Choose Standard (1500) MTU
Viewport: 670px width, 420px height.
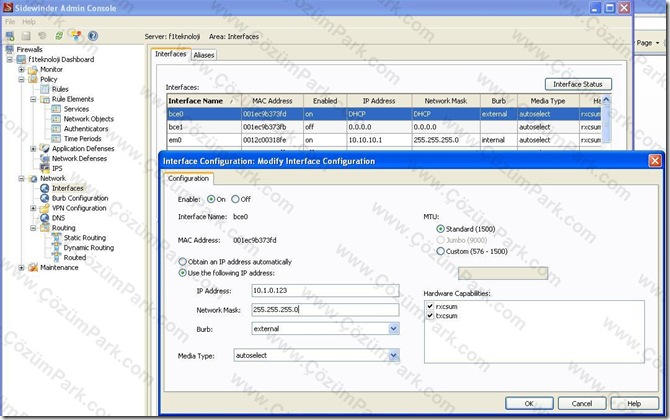click(441, 229)
